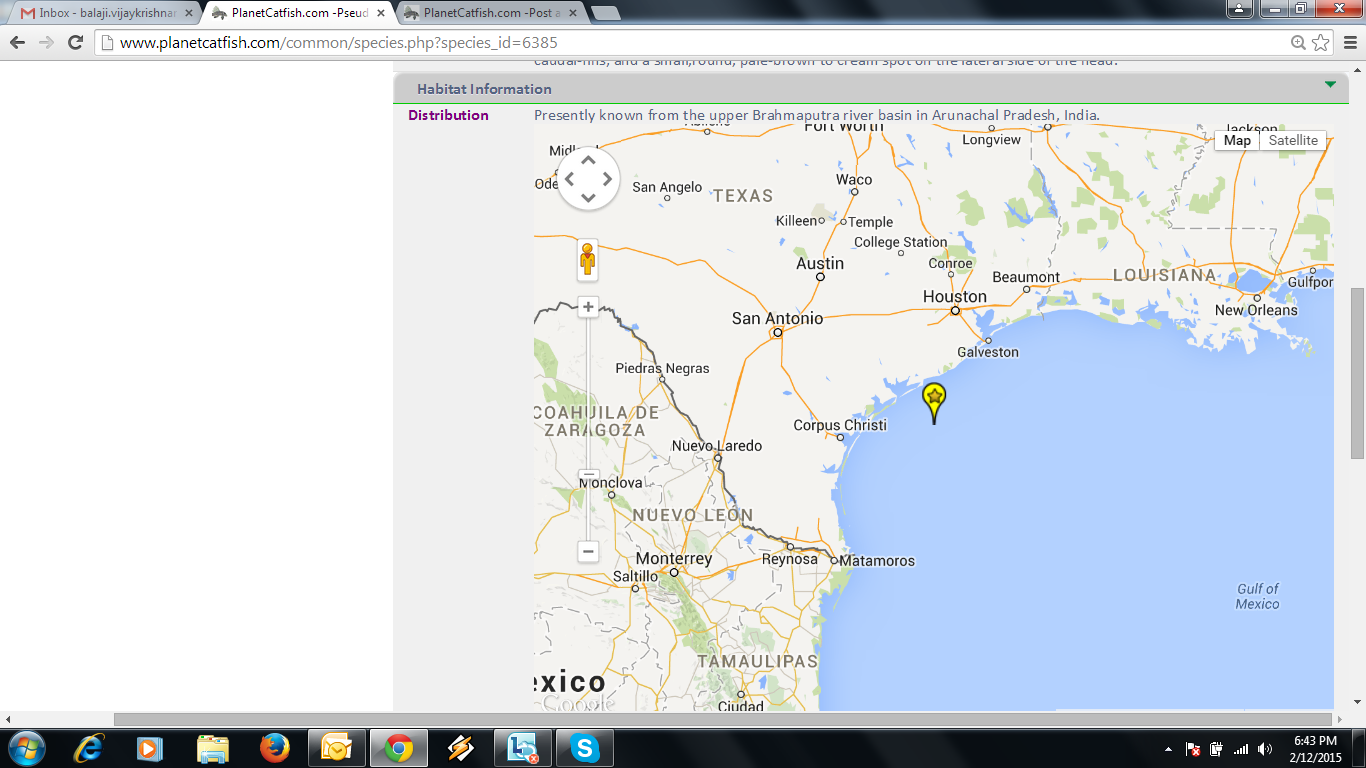Zoom in the map with plus button
Viewport: 1366px width, 768px height.
tap(588, 307)
